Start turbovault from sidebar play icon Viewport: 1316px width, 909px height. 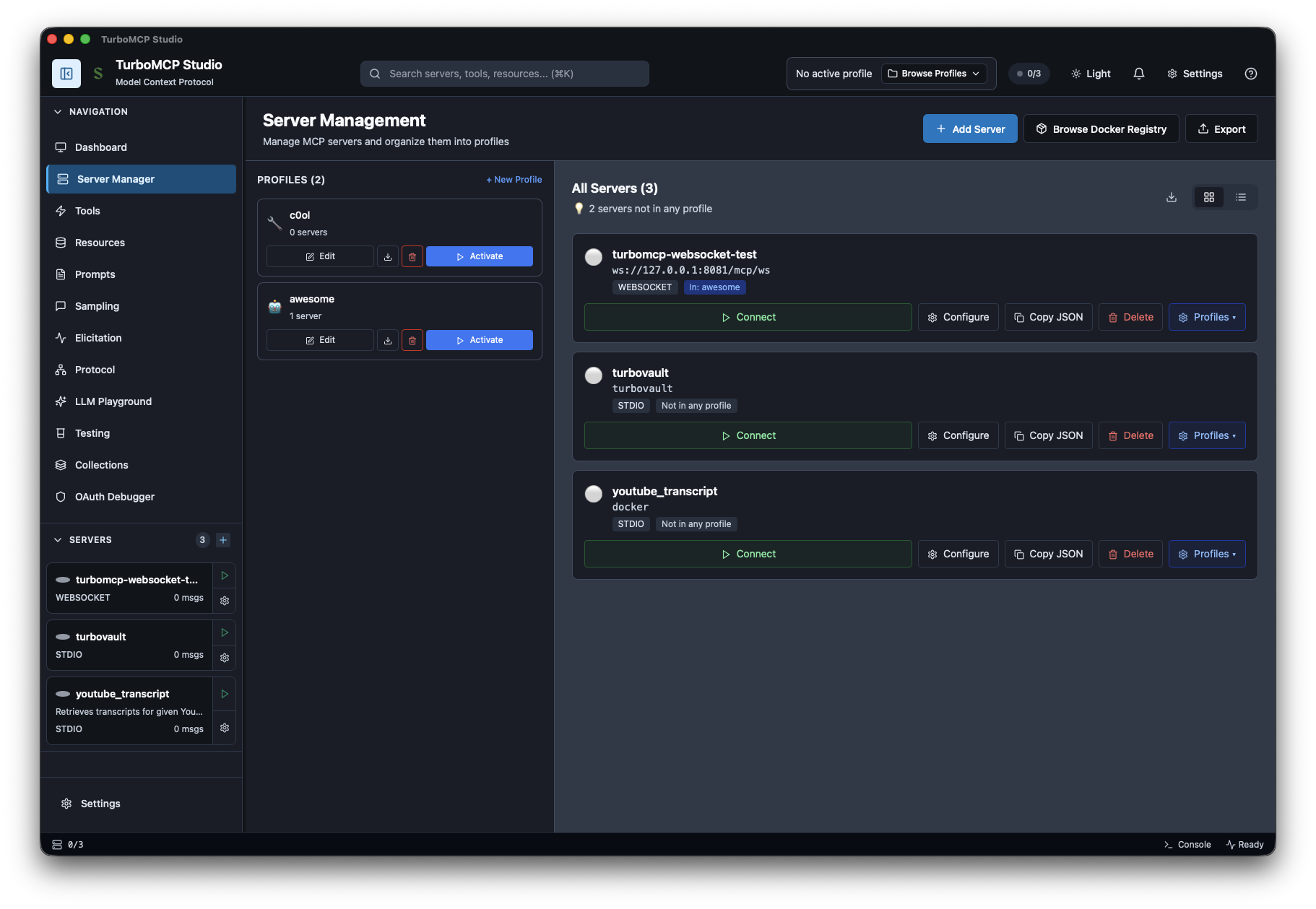pyautogui.click(x=225, y=632)
